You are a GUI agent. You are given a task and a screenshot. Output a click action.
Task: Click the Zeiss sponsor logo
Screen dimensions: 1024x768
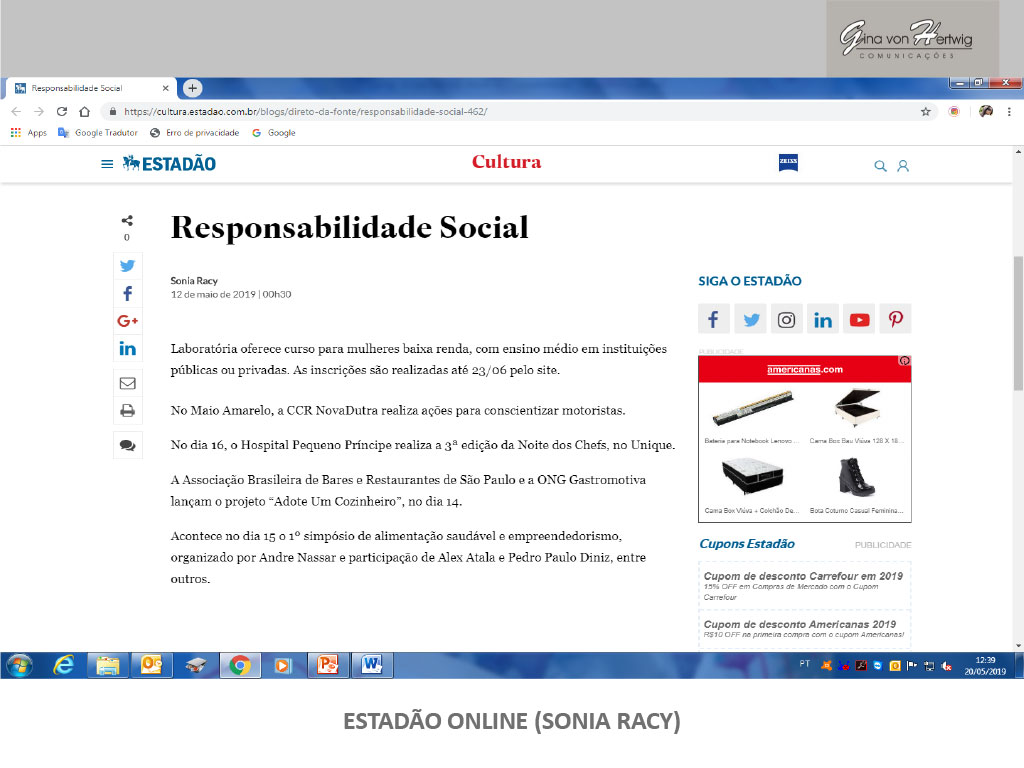tap(788, 163)
